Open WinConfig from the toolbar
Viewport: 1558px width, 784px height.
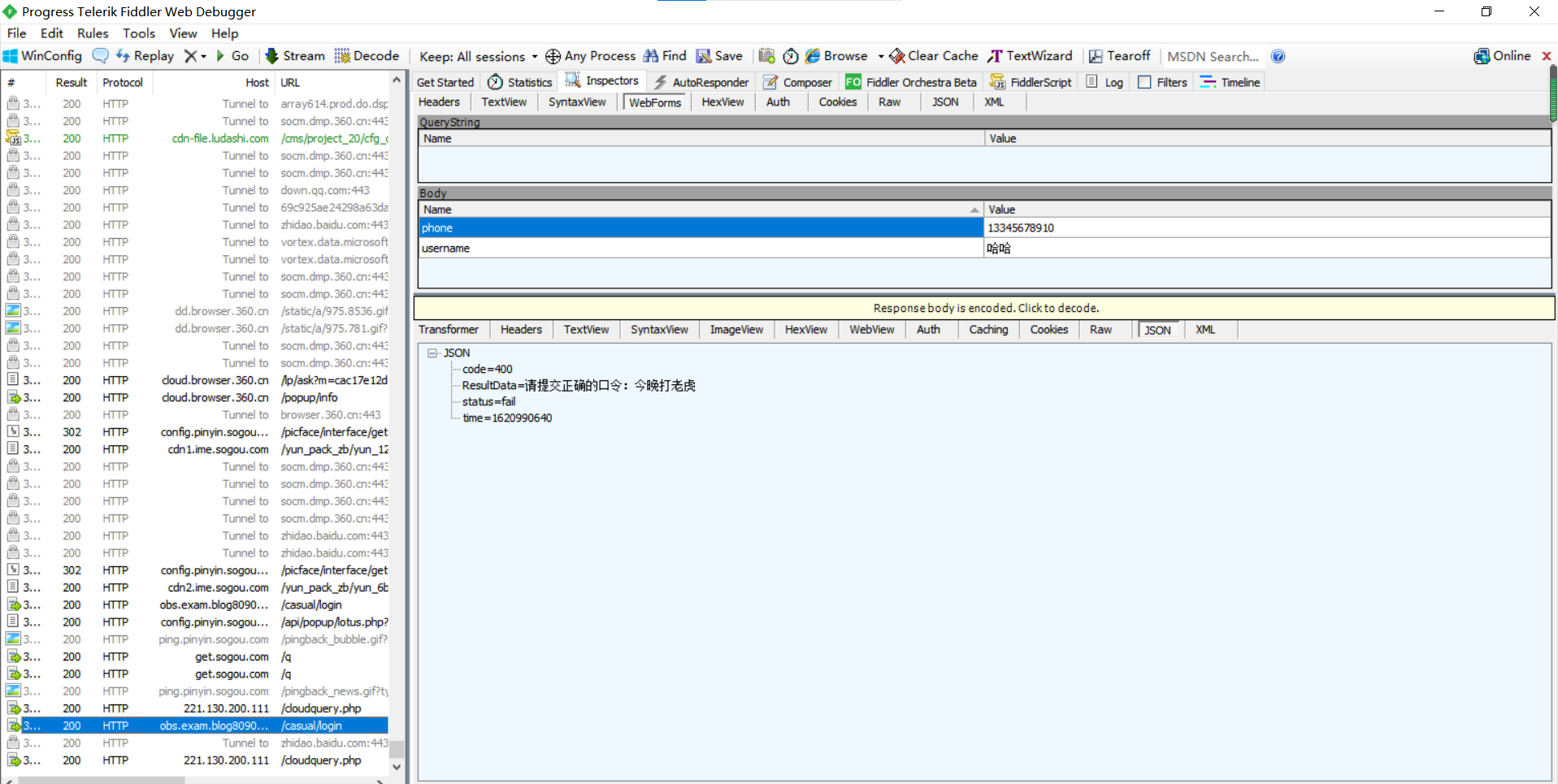coord(42,56)
